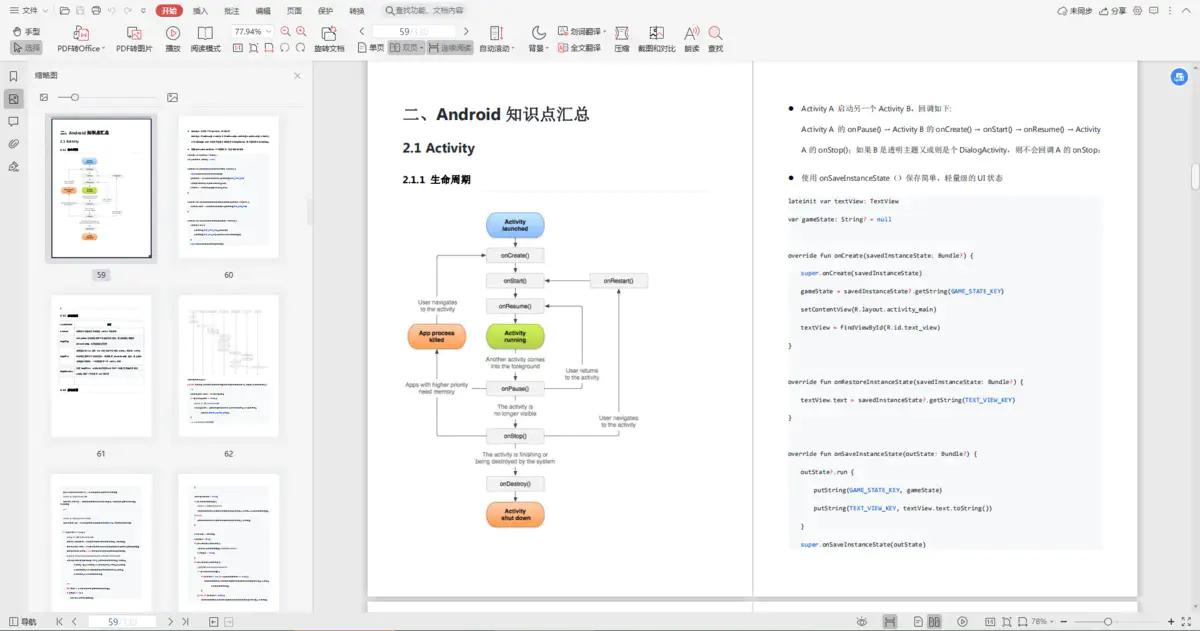This screenshot has height=631, width=1200.
Task: Open page 62 thumbnail
Action: click(x=228, y=366)
